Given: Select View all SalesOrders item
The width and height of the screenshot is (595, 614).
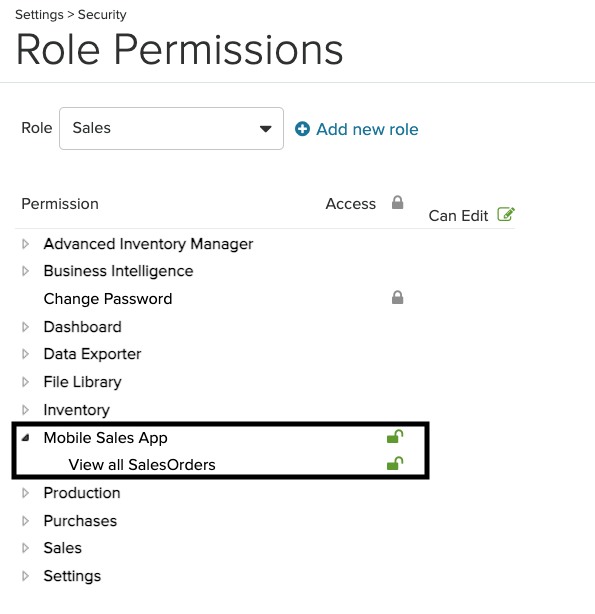Looking at the screenshot, I should [x=142, y=465].
